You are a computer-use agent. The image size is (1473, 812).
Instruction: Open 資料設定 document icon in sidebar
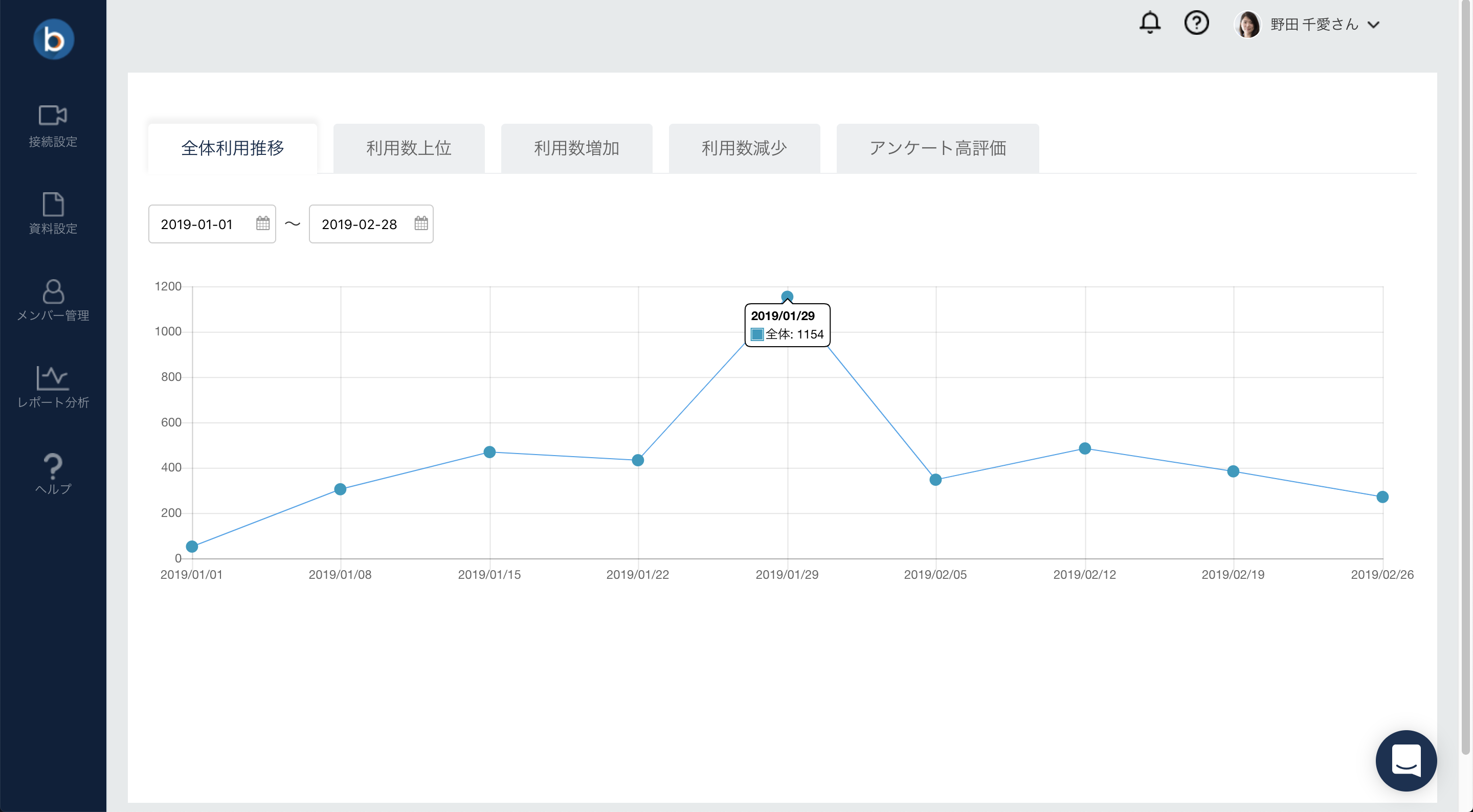(53, 204)
